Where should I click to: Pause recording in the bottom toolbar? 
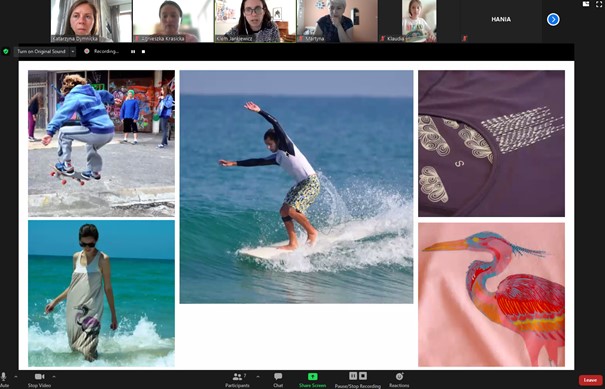353,376
